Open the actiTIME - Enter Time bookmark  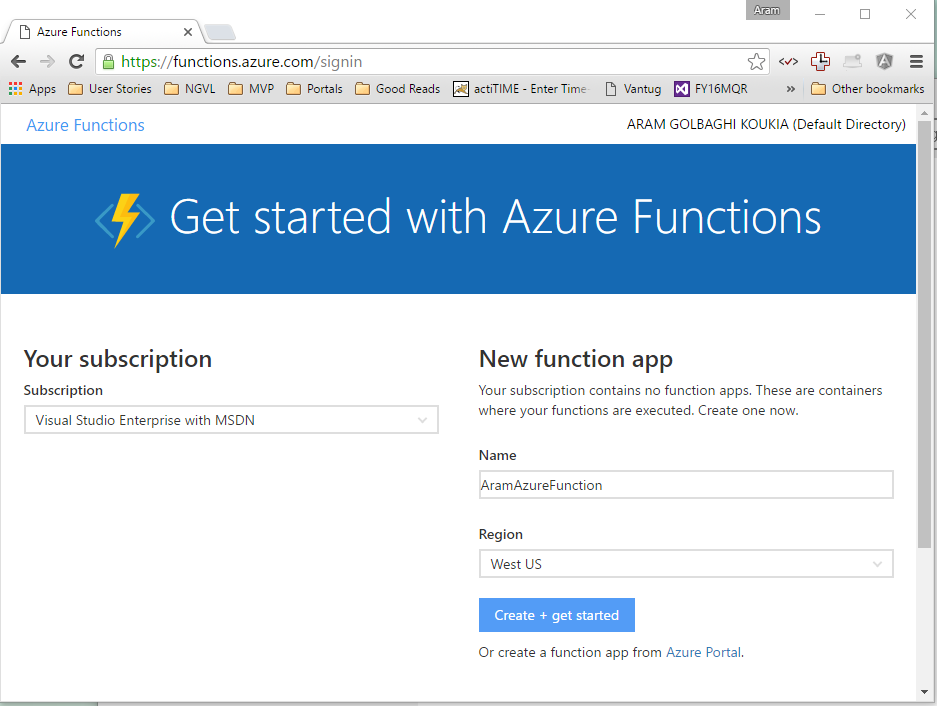pos(520,88)
